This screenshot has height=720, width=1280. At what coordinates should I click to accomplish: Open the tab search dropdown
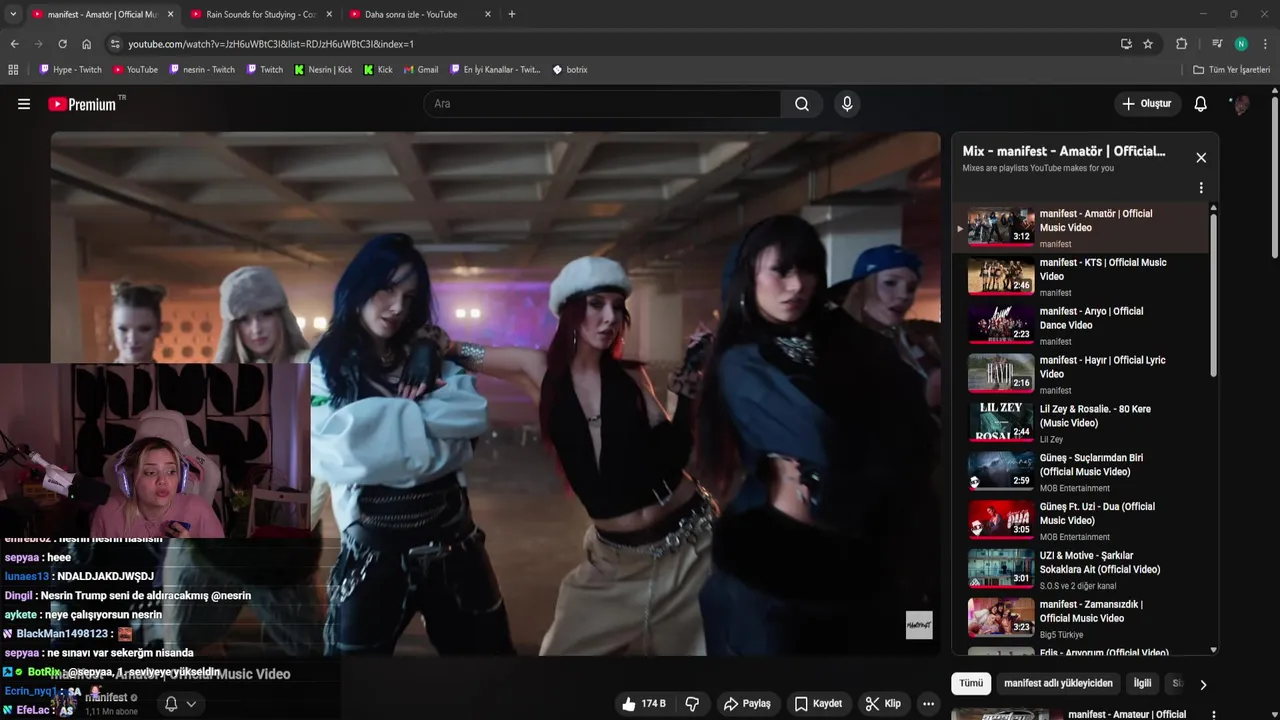point(13,14)
